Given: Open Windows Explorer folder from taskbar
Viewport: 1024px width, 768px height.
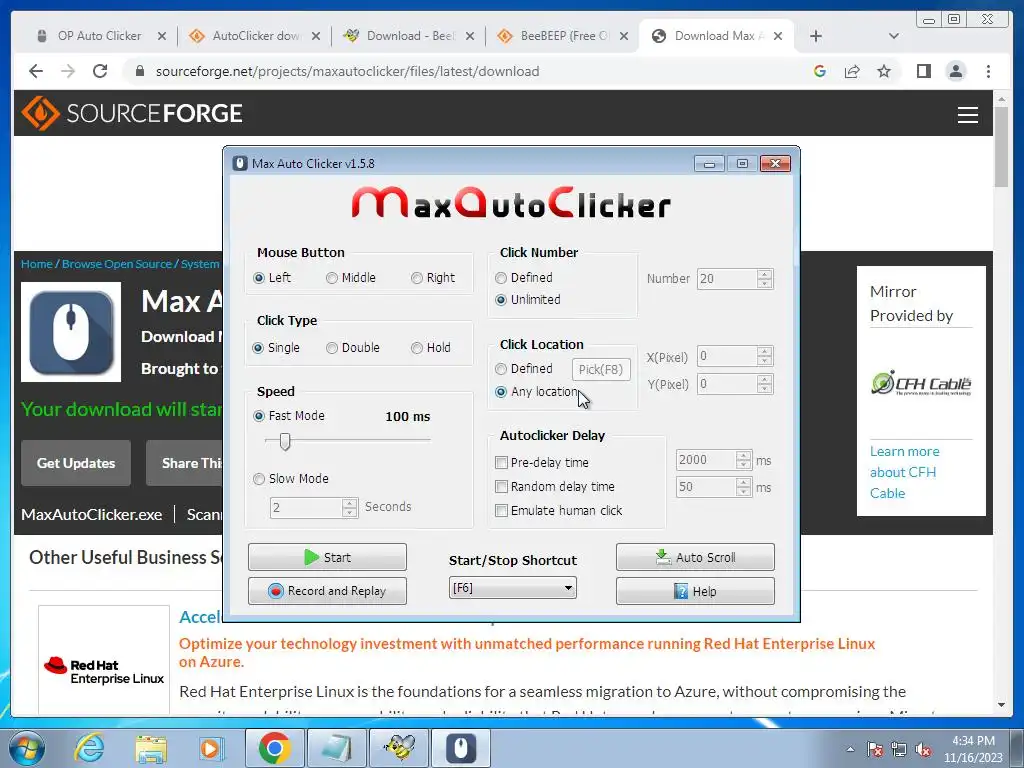Looking at the screenshot, I should click(152, 748).
